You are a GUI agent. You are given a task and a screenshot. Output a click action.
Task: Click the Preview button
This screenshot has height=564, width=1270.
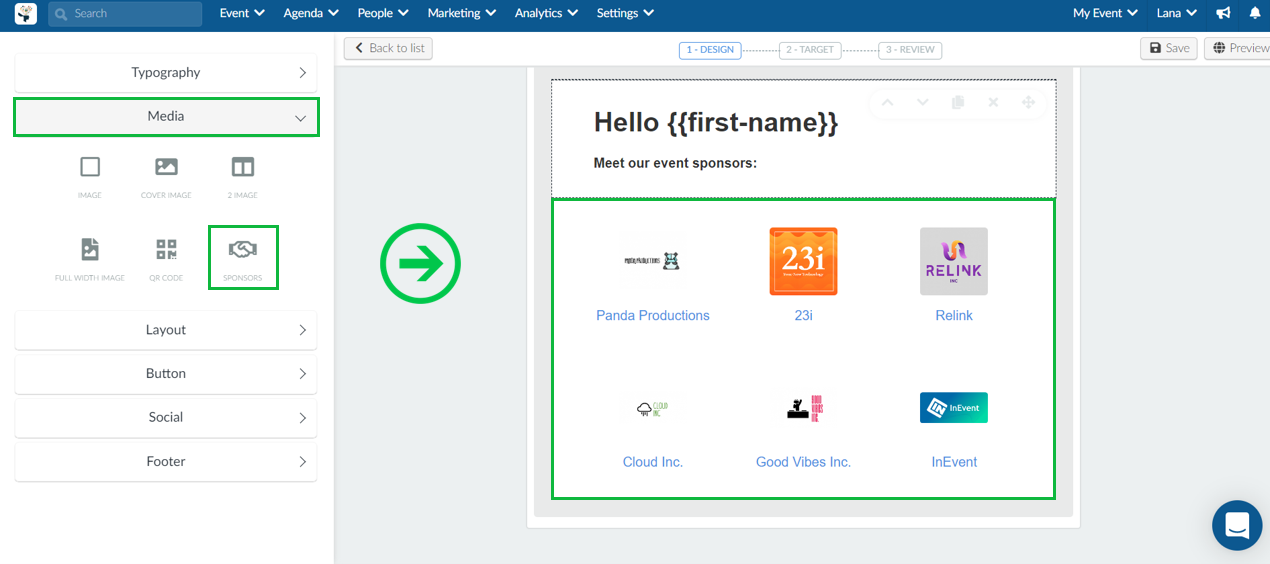1238,48
